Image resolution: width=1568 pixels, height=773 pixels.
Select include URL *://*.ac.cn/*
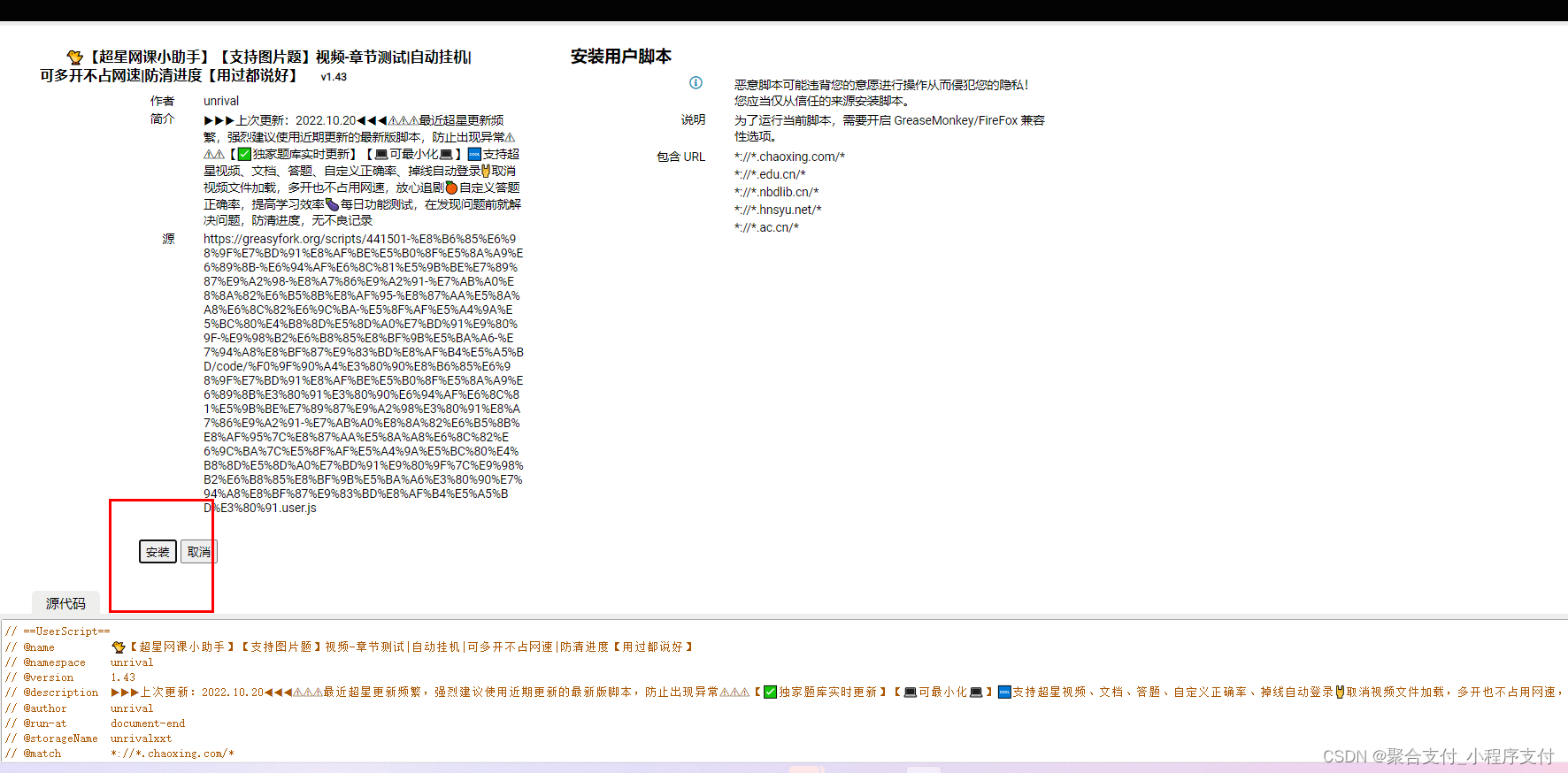point(766,227)
